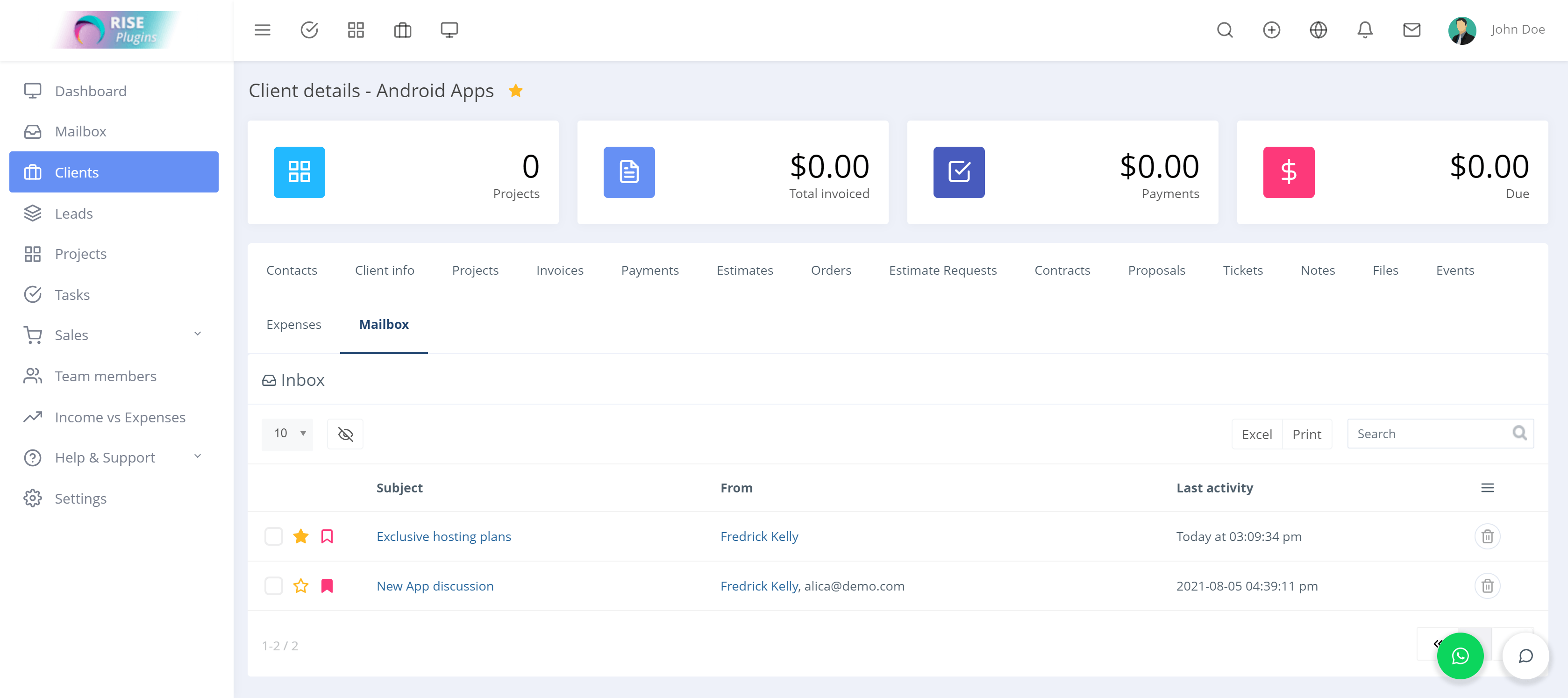This screenshot has height=698, width=1568.
Task: Click the starred favorite icon on client header
Action: (x=519, y=90)
